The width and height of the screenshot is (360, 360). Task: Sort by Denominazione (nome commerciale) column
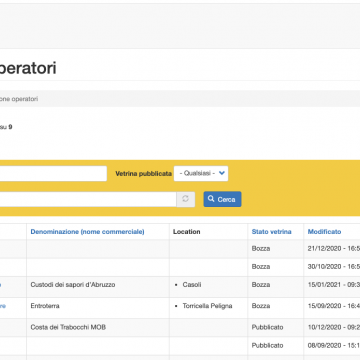87,232
